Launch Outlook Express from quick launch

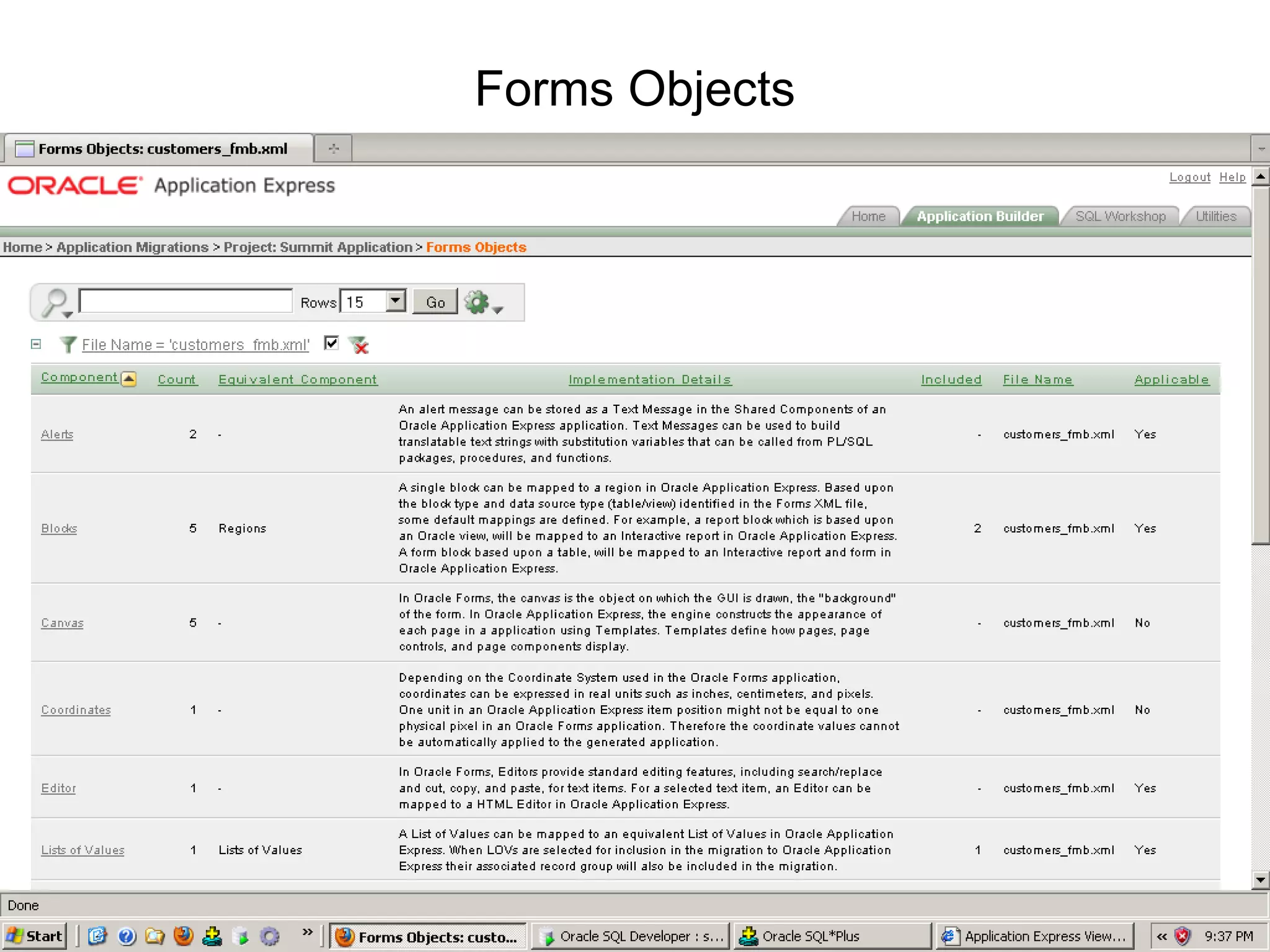[97, 936]
